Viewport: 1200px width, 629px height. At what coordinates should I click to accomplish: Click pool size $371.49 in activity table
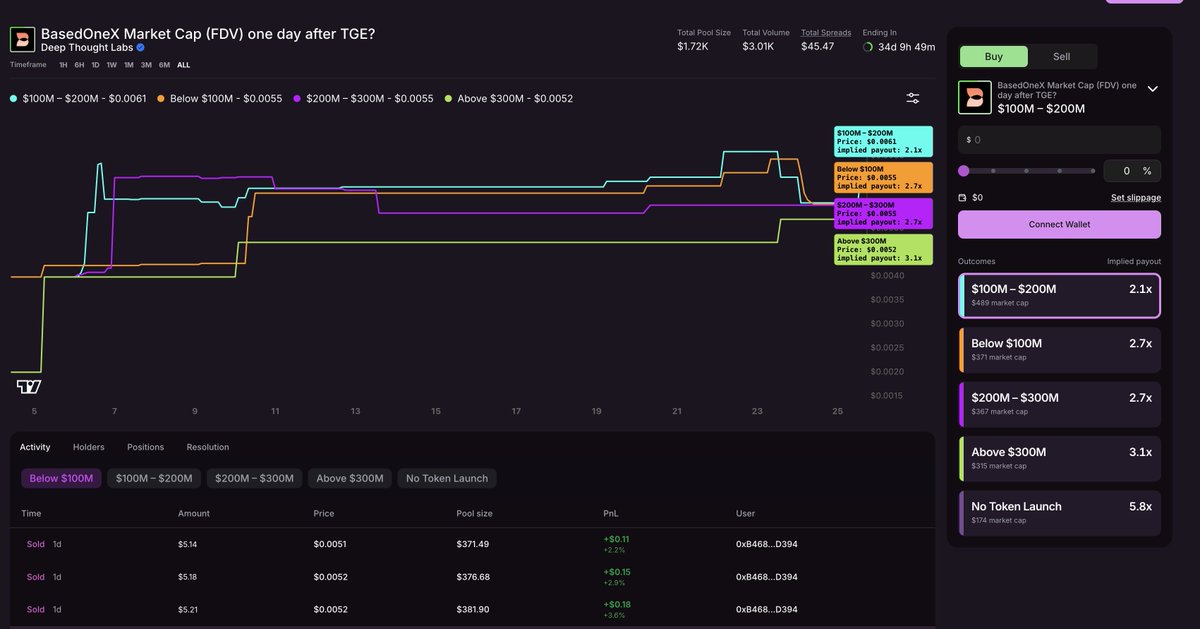pyautogui.click(x=473, y=544)
